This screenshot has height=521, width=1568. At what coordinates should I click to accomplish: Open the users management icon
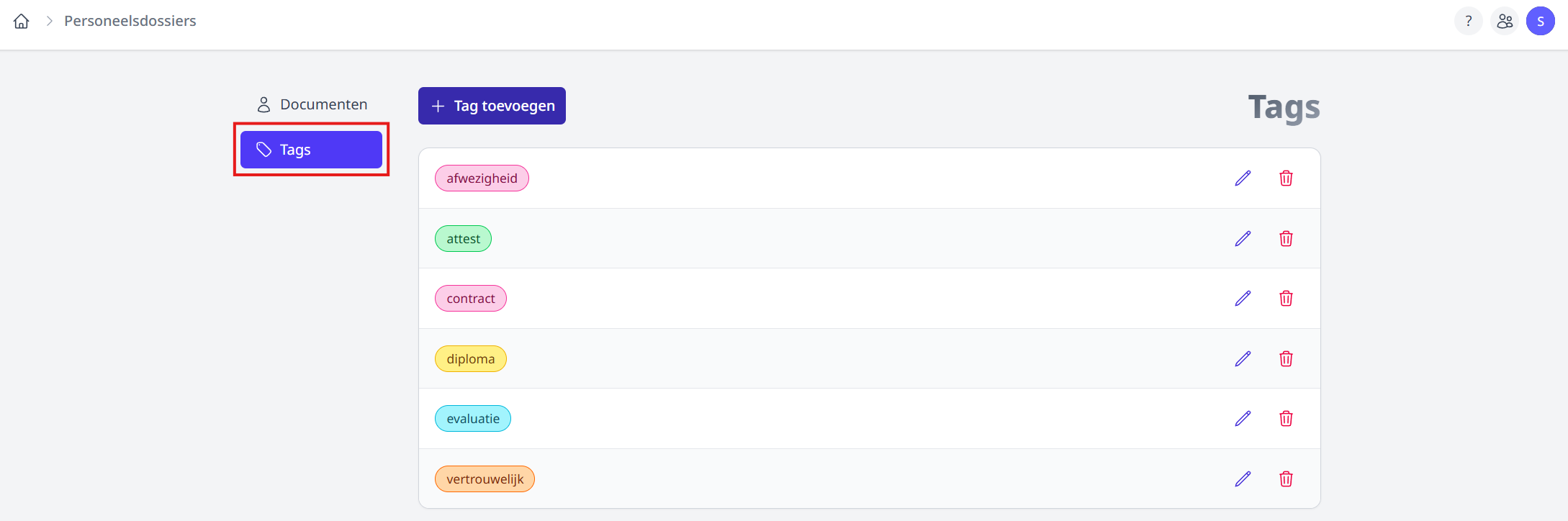[x=1505, y=22]
